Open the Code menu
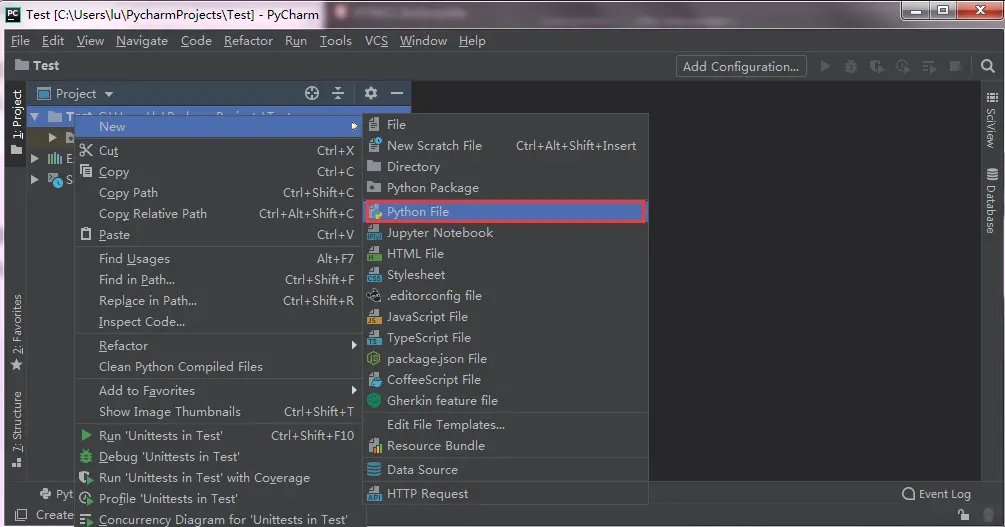This screenshot has width=1005, height=527. [x=196, y=40]
